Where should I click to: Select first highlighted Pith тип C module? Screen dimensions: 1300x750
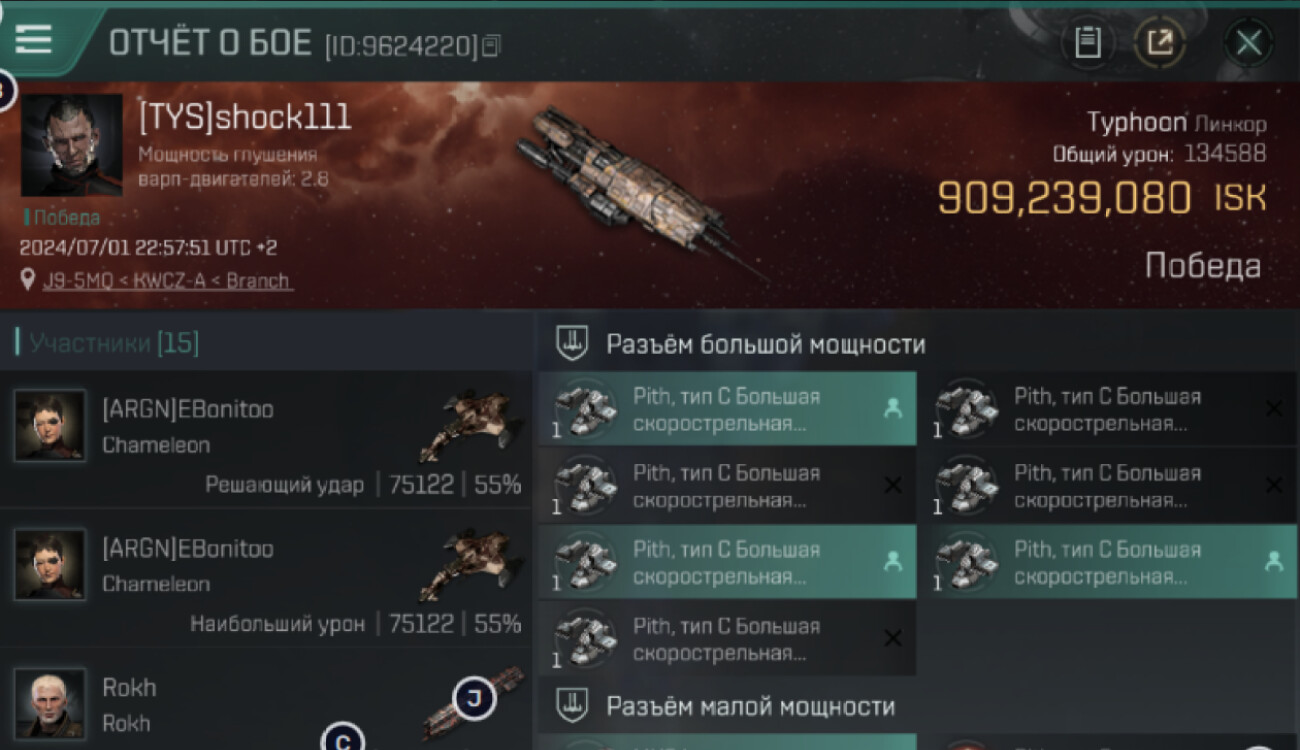(x=727, y=409)
